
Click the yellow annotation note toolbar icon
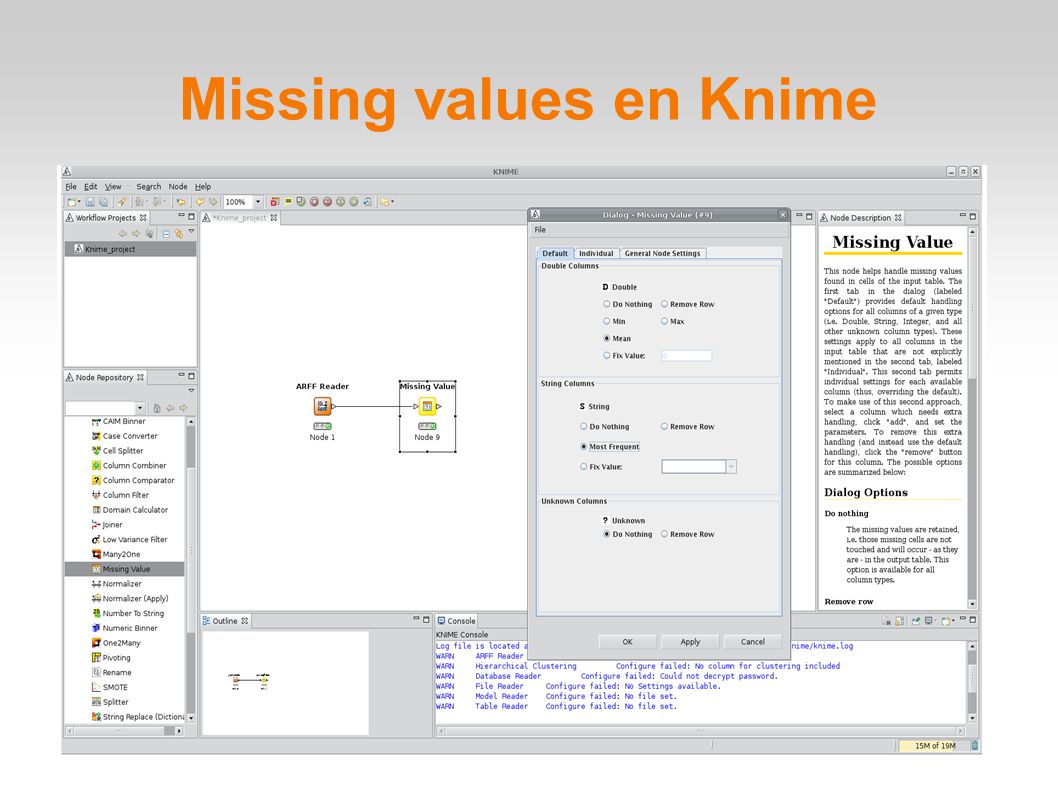click(288, 202)
